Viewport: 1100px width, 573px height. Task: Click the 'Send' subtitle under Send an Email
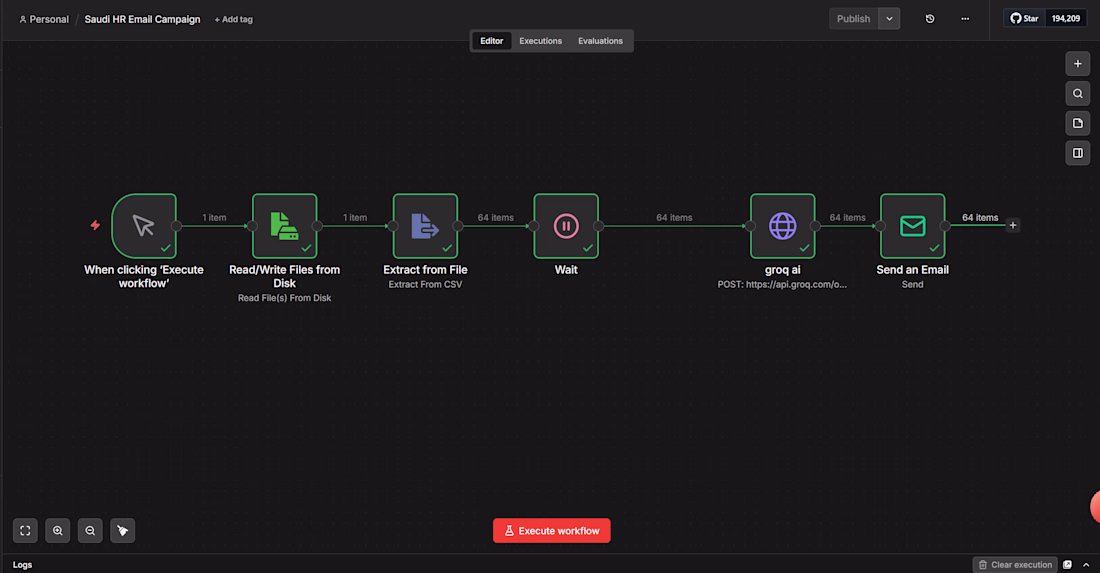pyautogui.click(x=913, y=284)
